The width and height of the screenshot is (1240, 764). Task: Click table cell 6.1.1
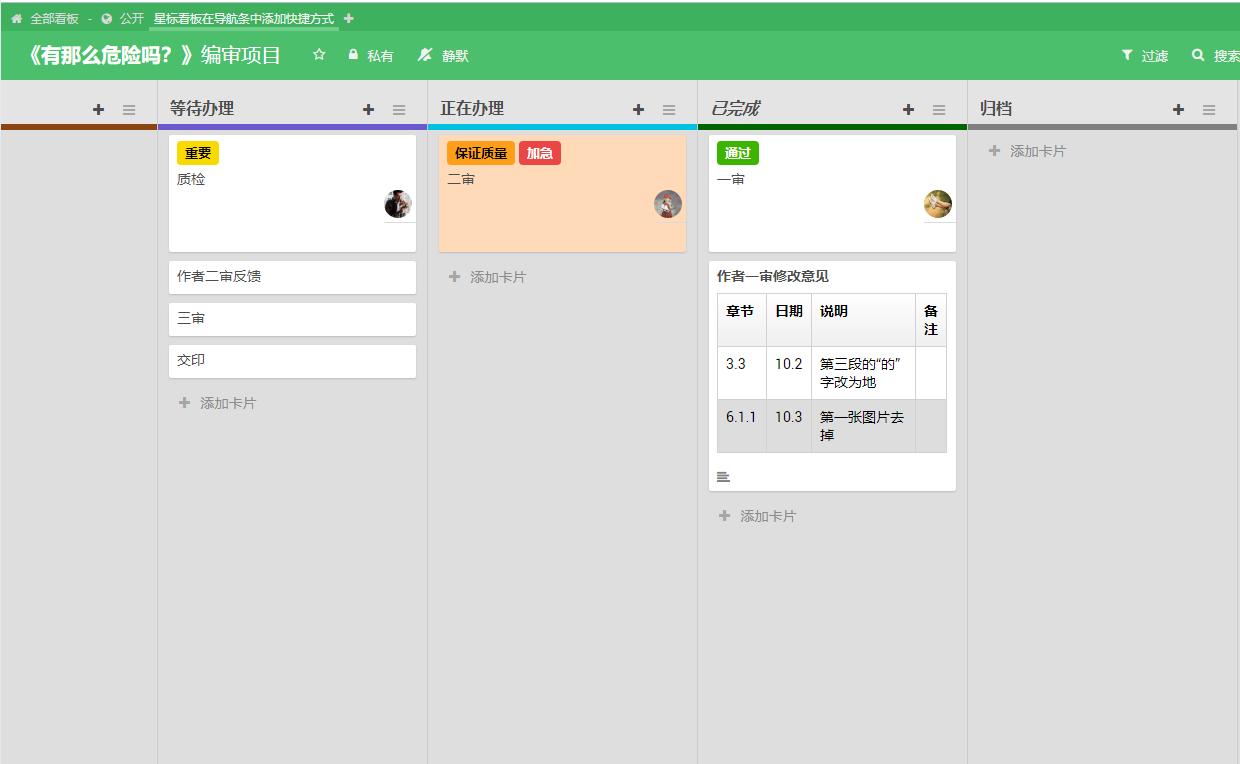[742, 426]
